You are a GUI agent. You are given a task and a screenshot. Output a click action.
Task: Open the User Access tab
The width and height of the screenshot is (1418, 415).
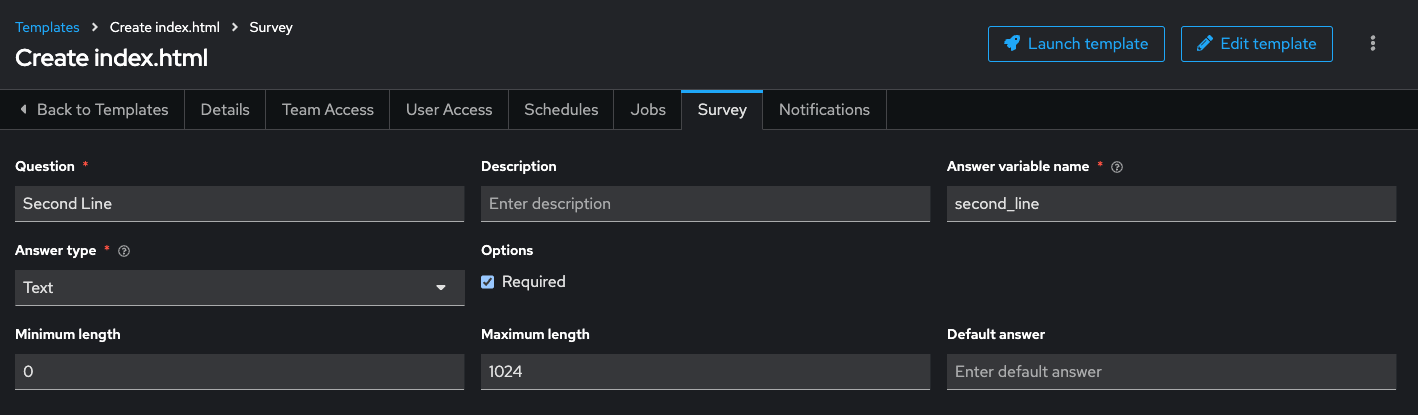449,110
